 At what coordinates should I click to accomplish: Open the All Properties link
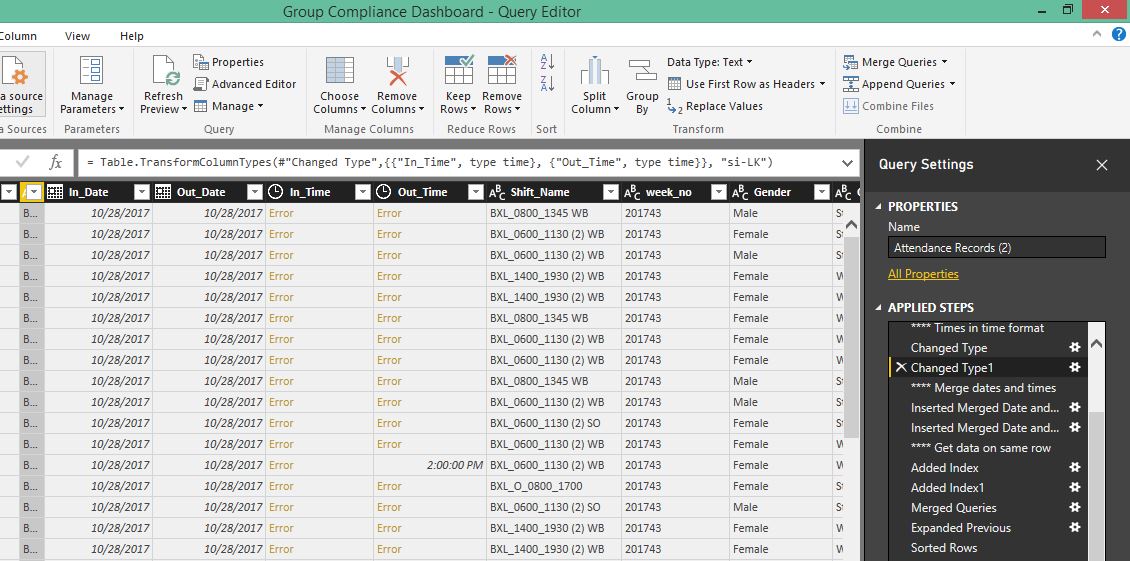[923, 274]
